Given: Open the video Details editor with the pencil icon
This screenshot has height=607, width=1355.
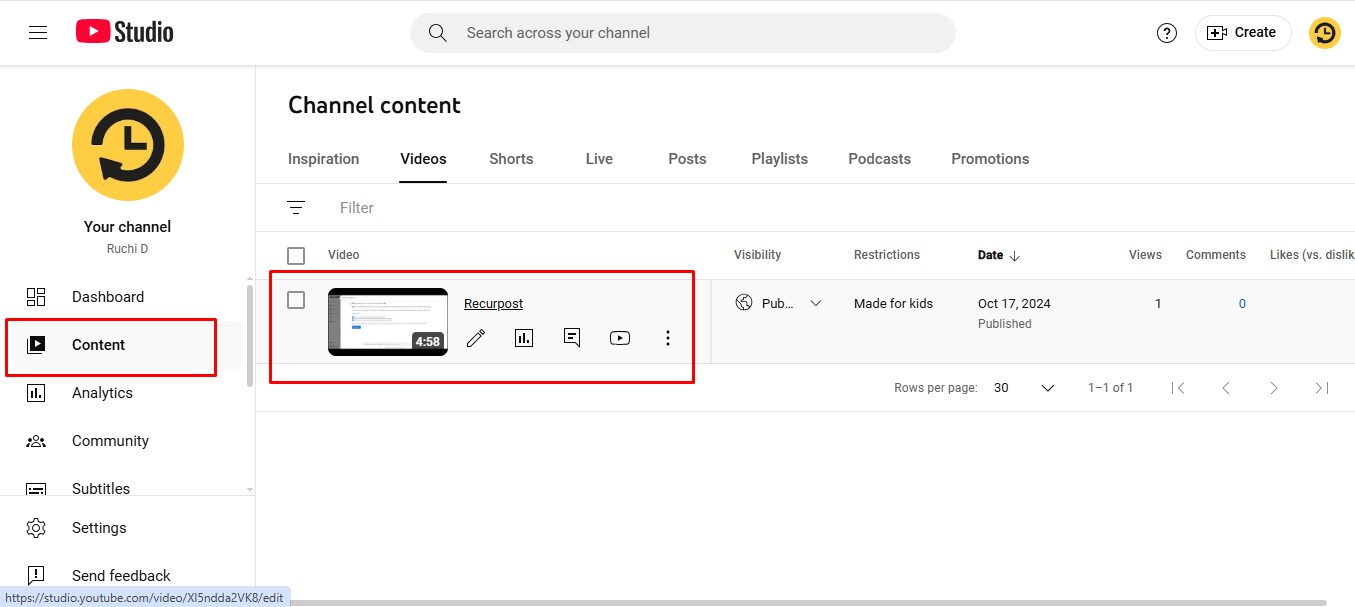Looking at the screenshot, I should [476, 338].
